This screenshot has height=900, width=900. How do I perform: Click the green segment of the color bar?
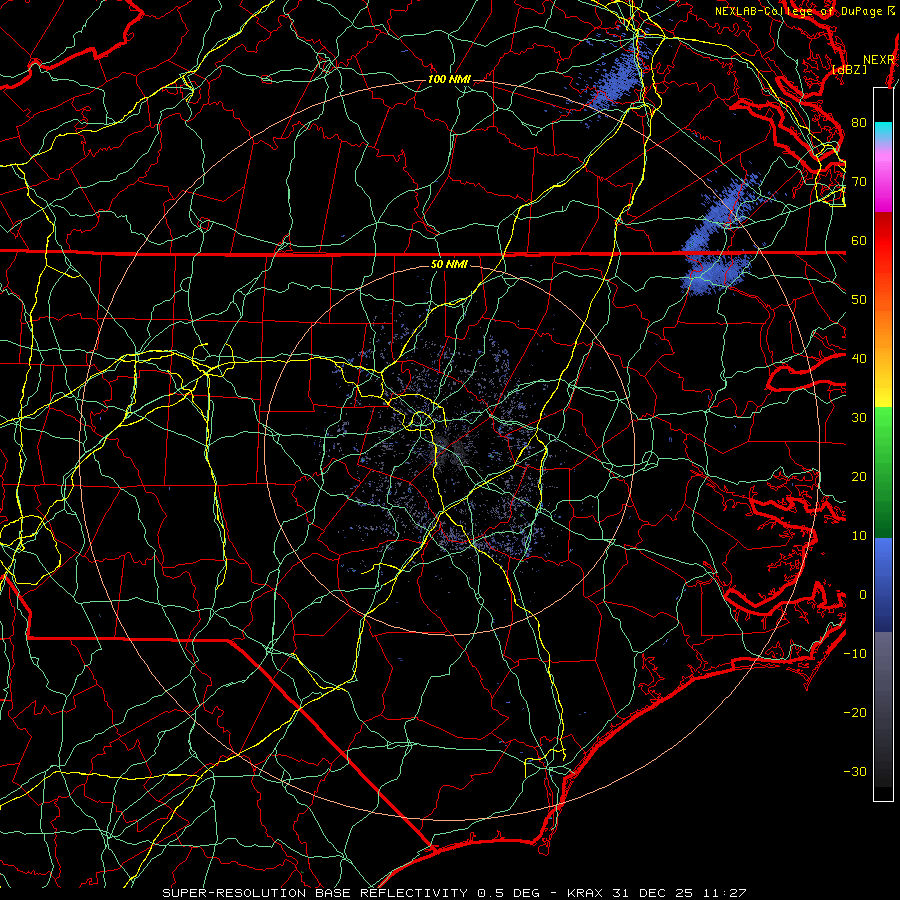point(883,472)
